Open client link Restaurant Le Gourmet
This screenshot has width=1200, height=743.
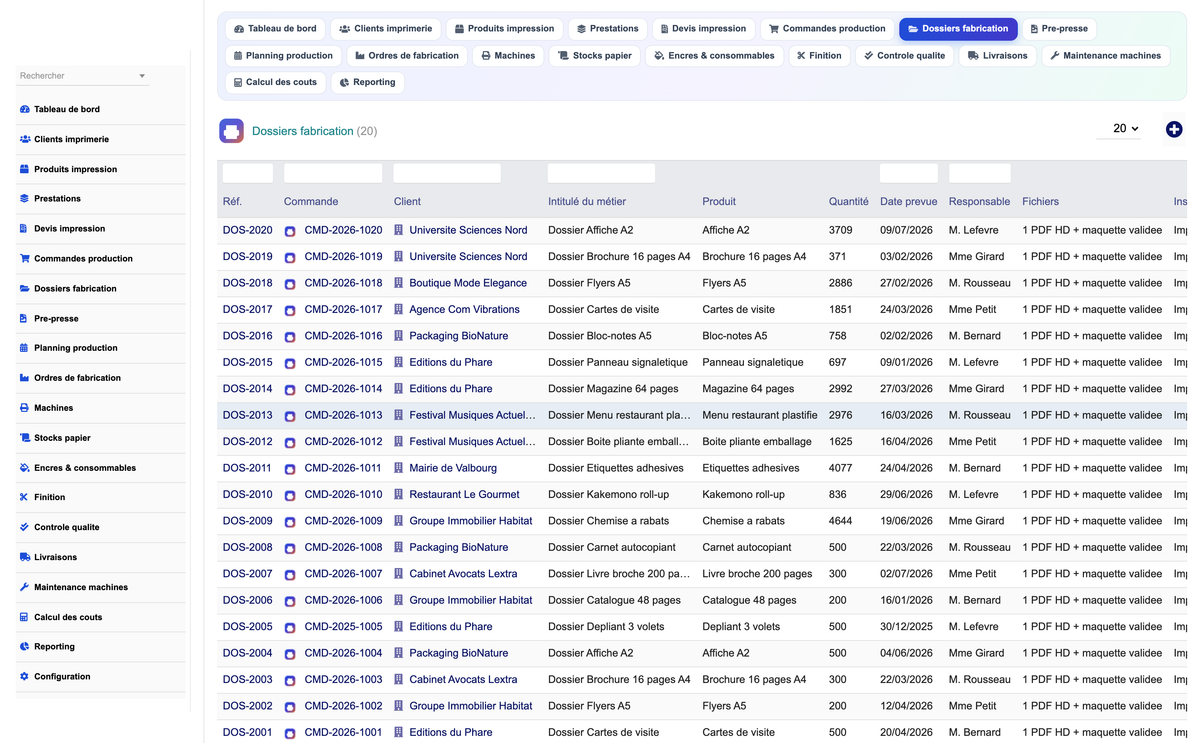point(464,494)
